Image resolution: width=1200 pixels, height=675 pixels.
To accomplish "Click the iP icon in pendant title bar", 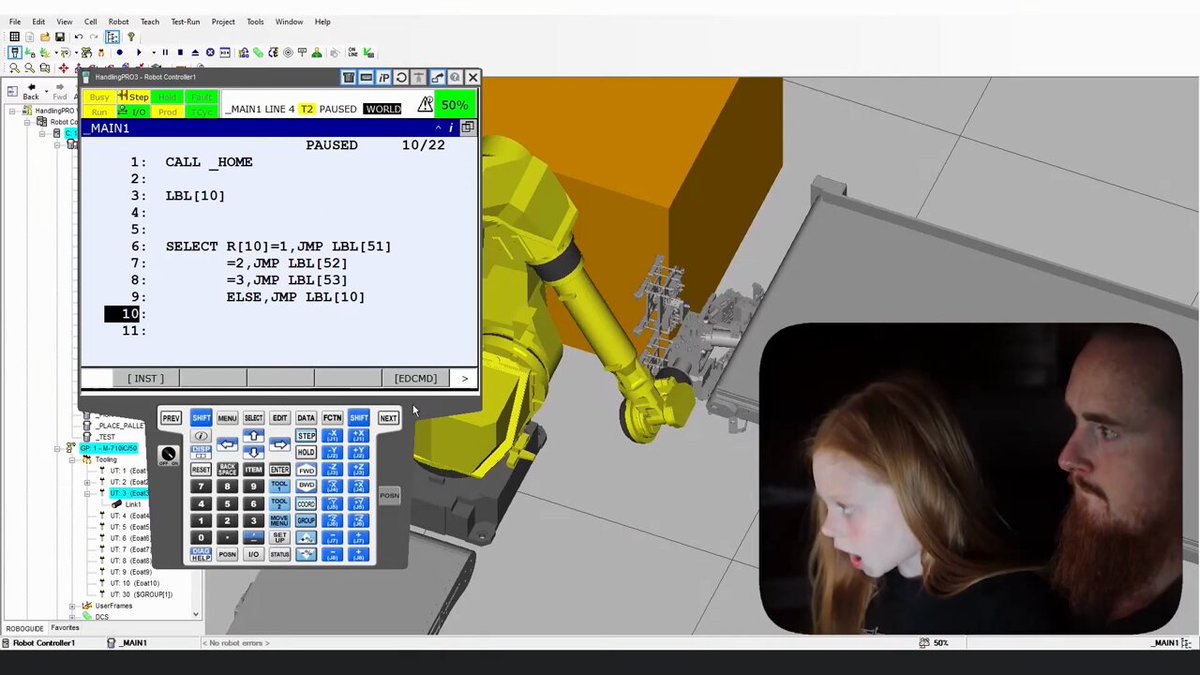I will pyautogui.click(x=384, y=78).
